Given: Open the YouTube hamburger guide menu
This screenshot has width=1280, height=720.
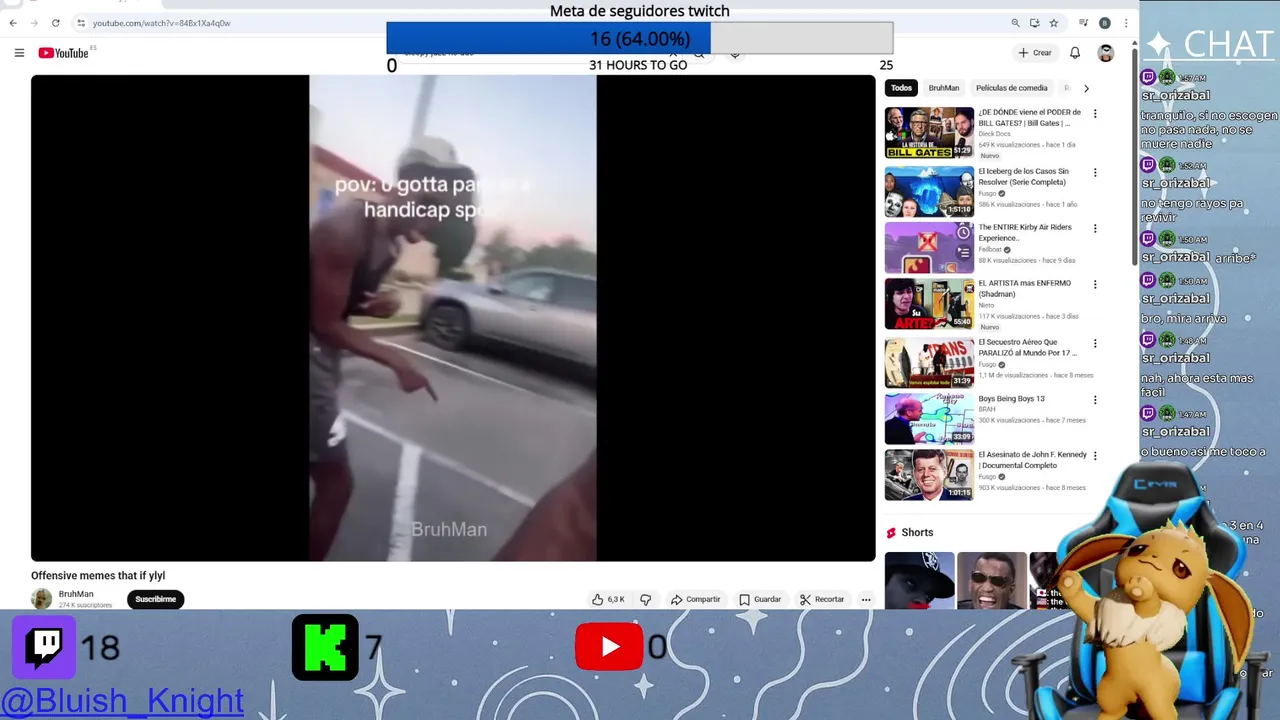Looking at the screenshot, I should coord(19,53).
